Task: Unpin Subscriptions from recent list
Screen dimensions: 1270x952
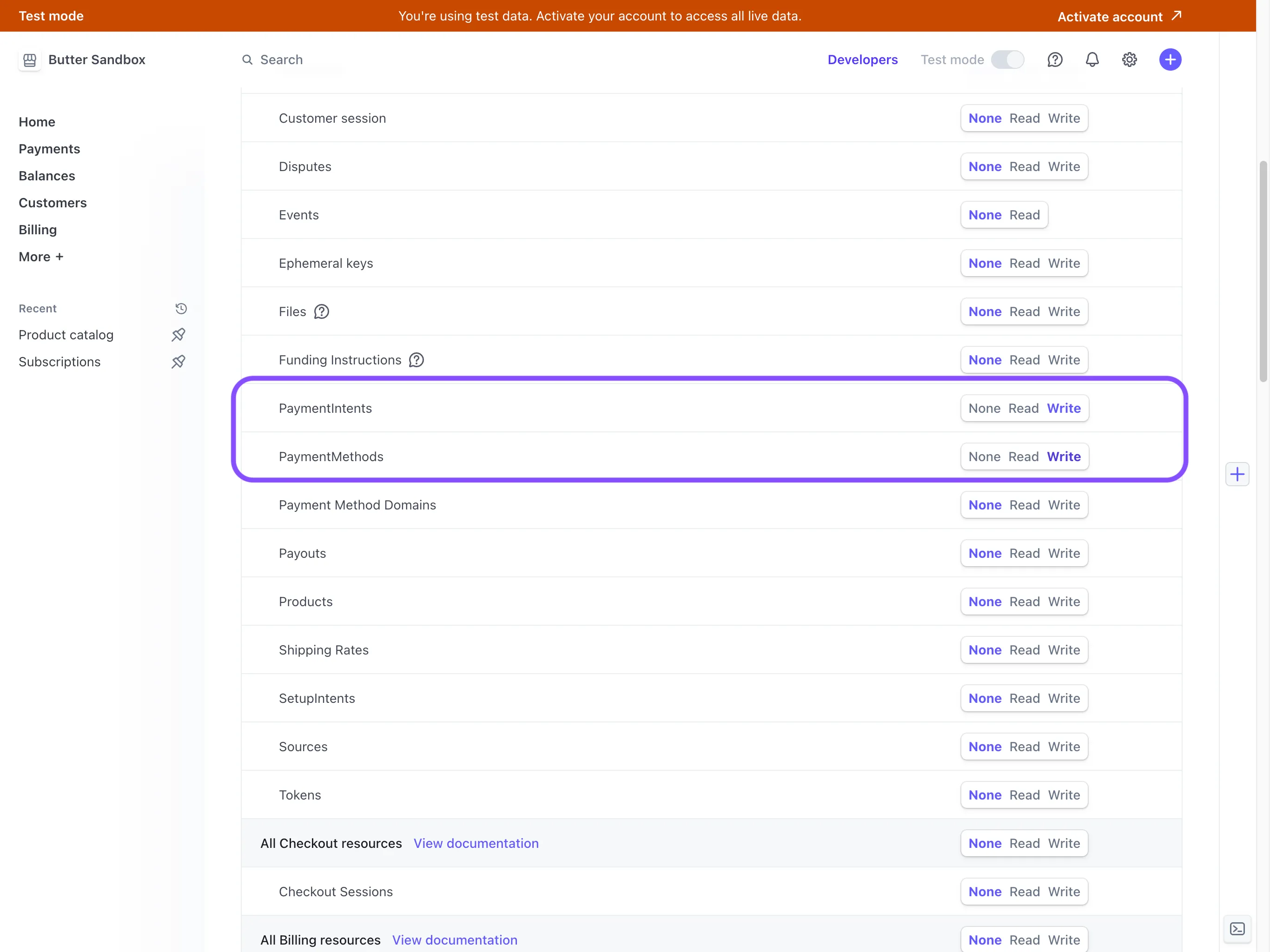Action: (179, 362)
